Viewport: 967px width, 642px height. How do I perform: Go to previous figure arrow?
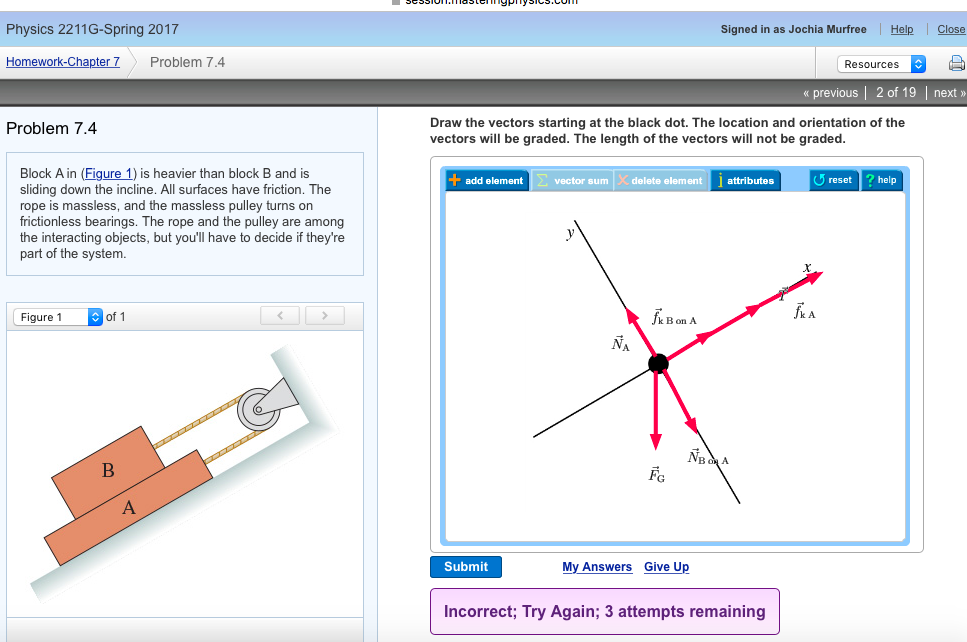[x=280, y=316]
